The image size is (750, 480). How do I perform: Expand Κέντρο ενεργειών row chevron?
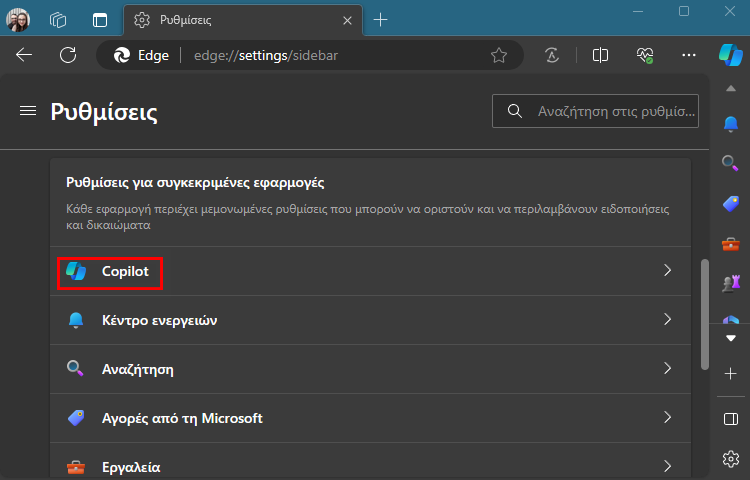click(x=668, y=319)
